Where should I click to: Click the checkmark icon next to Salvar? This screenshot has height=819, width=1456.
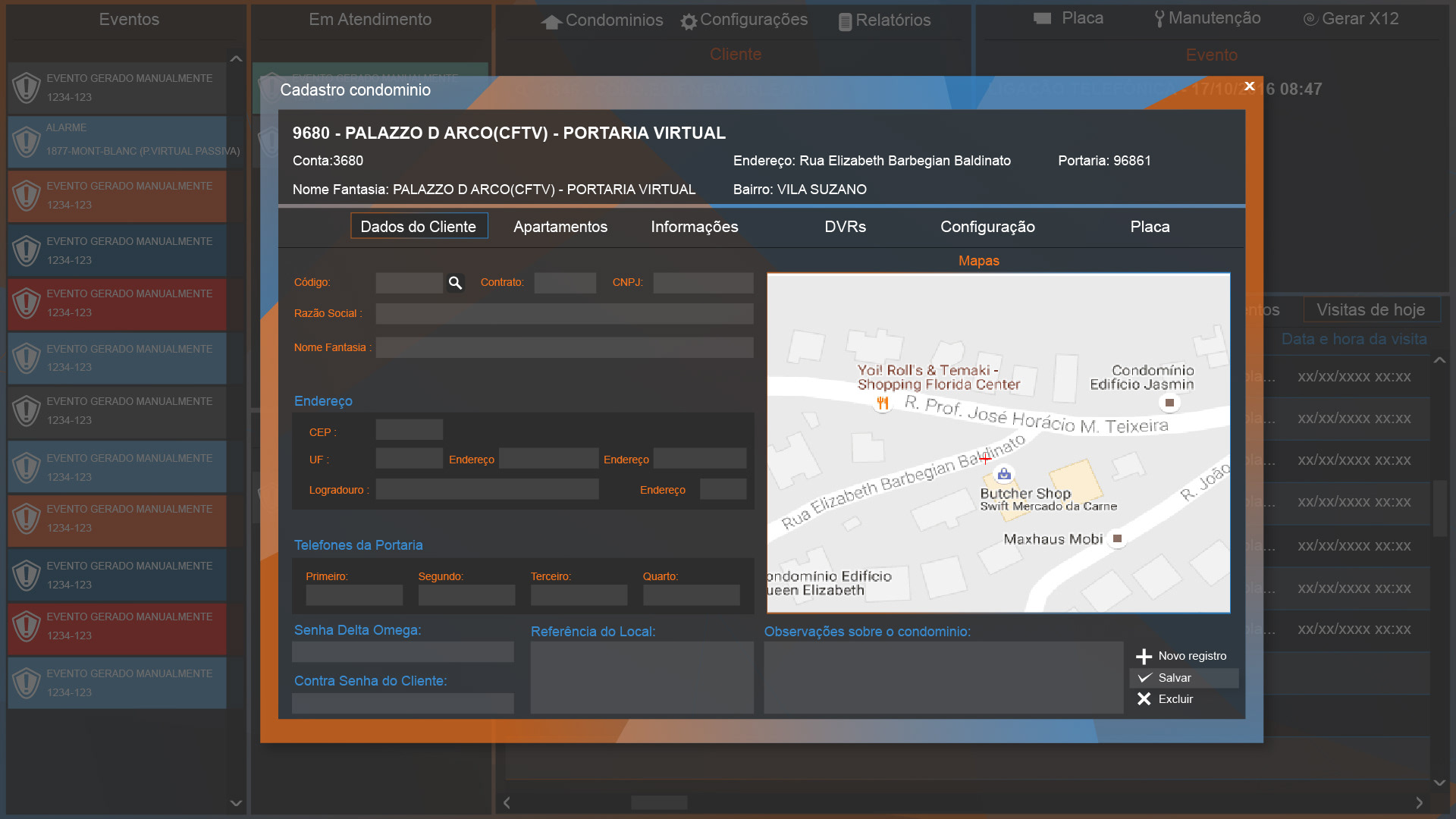coord(1144,677)
